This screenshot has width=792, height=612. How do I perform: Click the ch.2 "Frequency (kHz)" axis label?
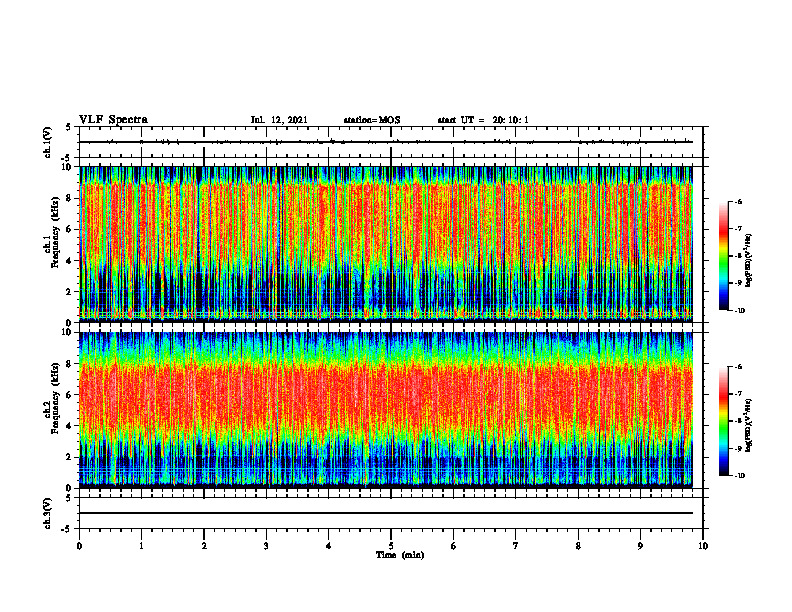tap(56, 397)
